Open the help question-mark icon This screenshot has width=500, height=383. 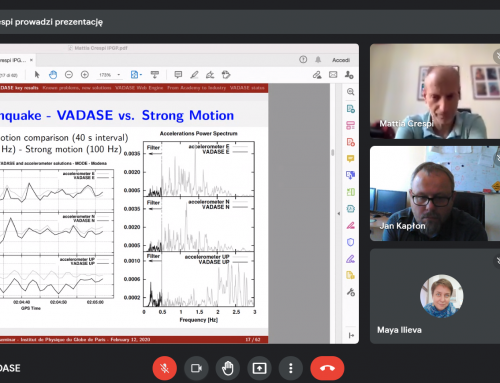click(303, 60)
